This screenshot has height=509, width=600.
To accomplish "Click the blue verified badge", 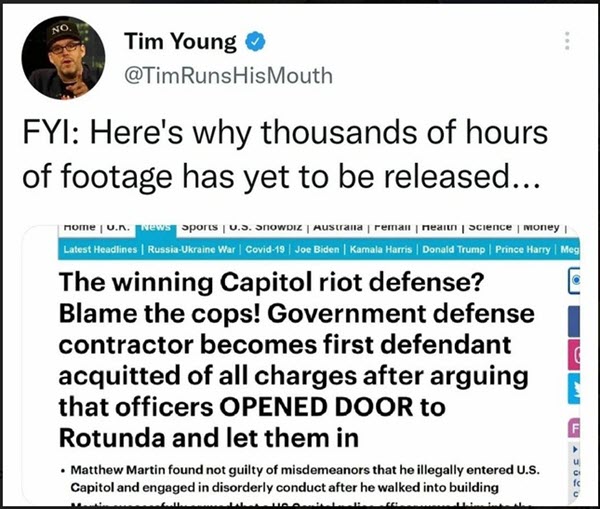I will [x=255, y=42].
